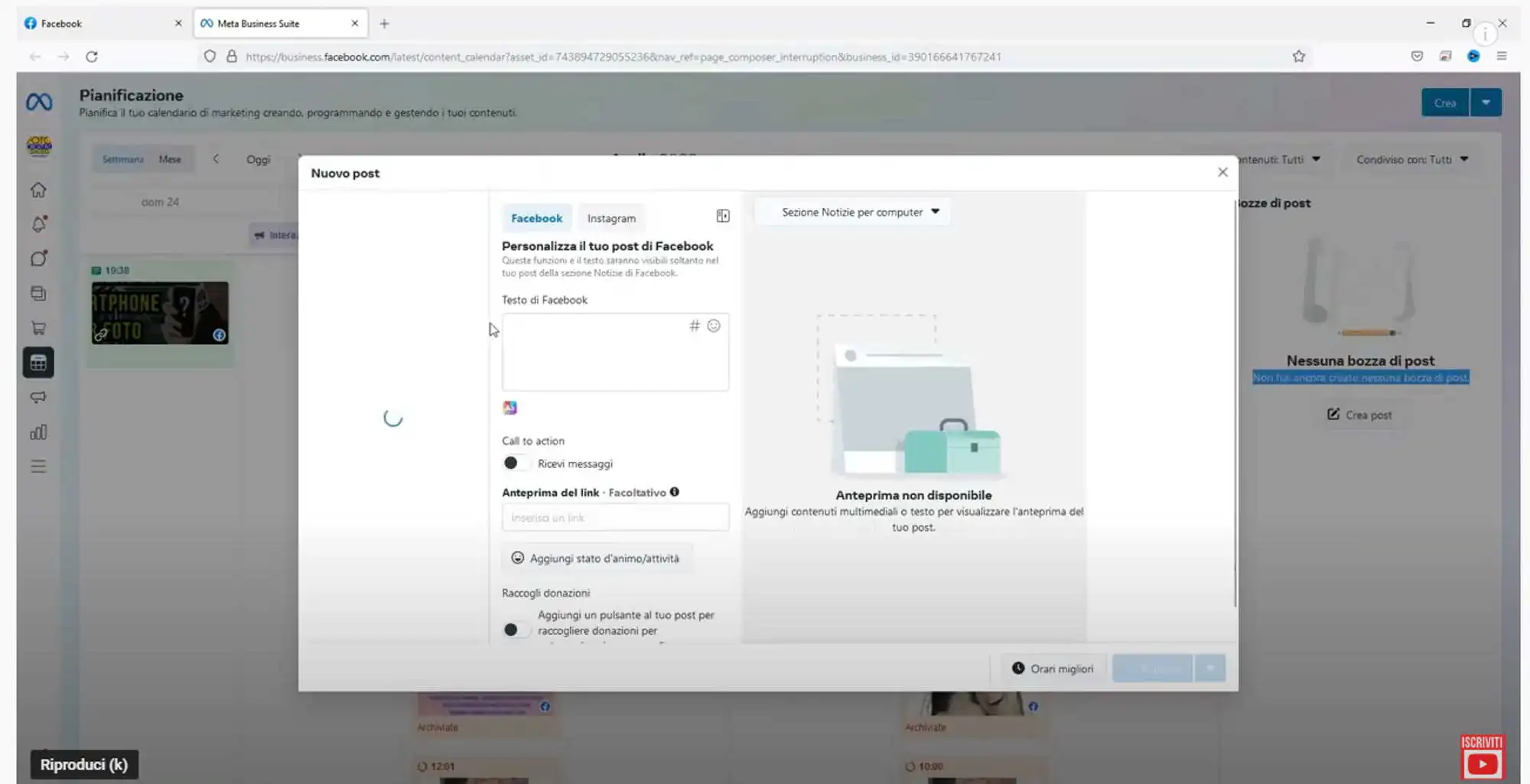
Task: Open Insights bar chart icon in sidebar
Action: point(38,432)
